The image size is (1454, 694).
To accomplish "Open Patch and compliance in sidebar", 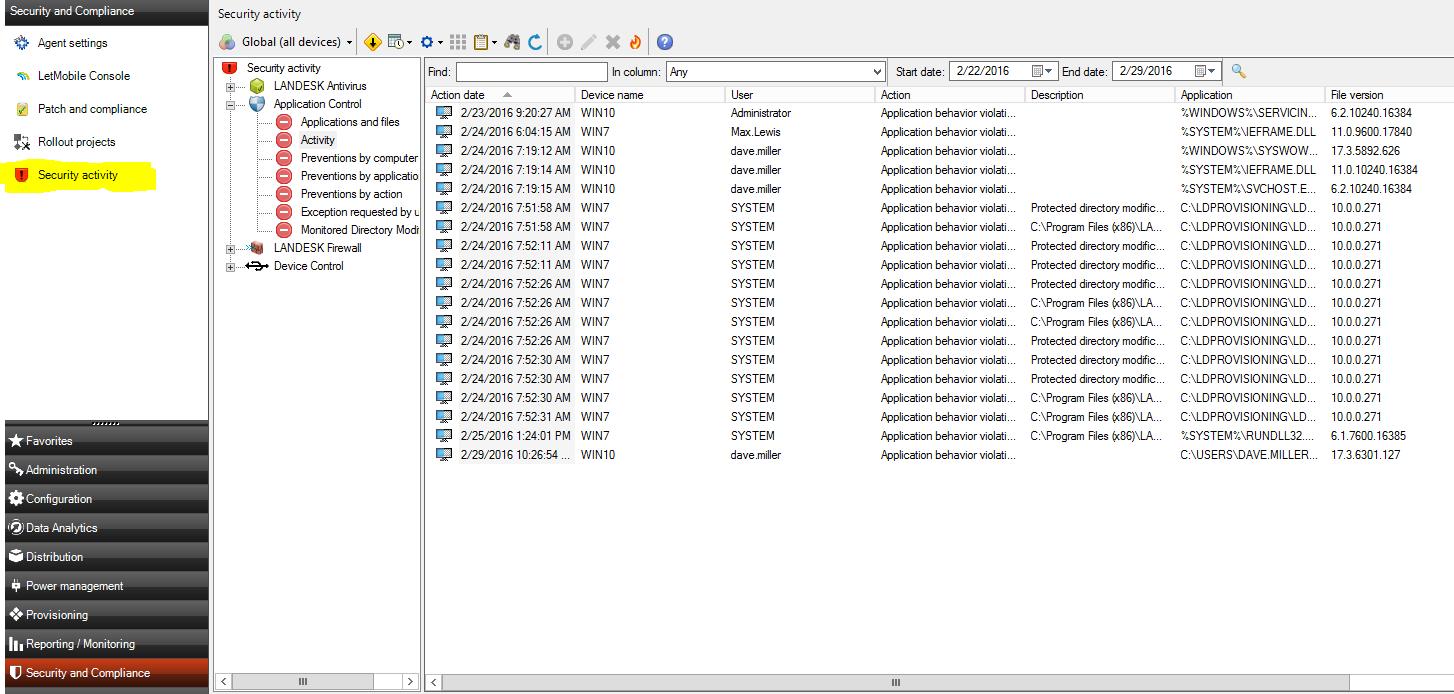I will click(x=92, y=109).
